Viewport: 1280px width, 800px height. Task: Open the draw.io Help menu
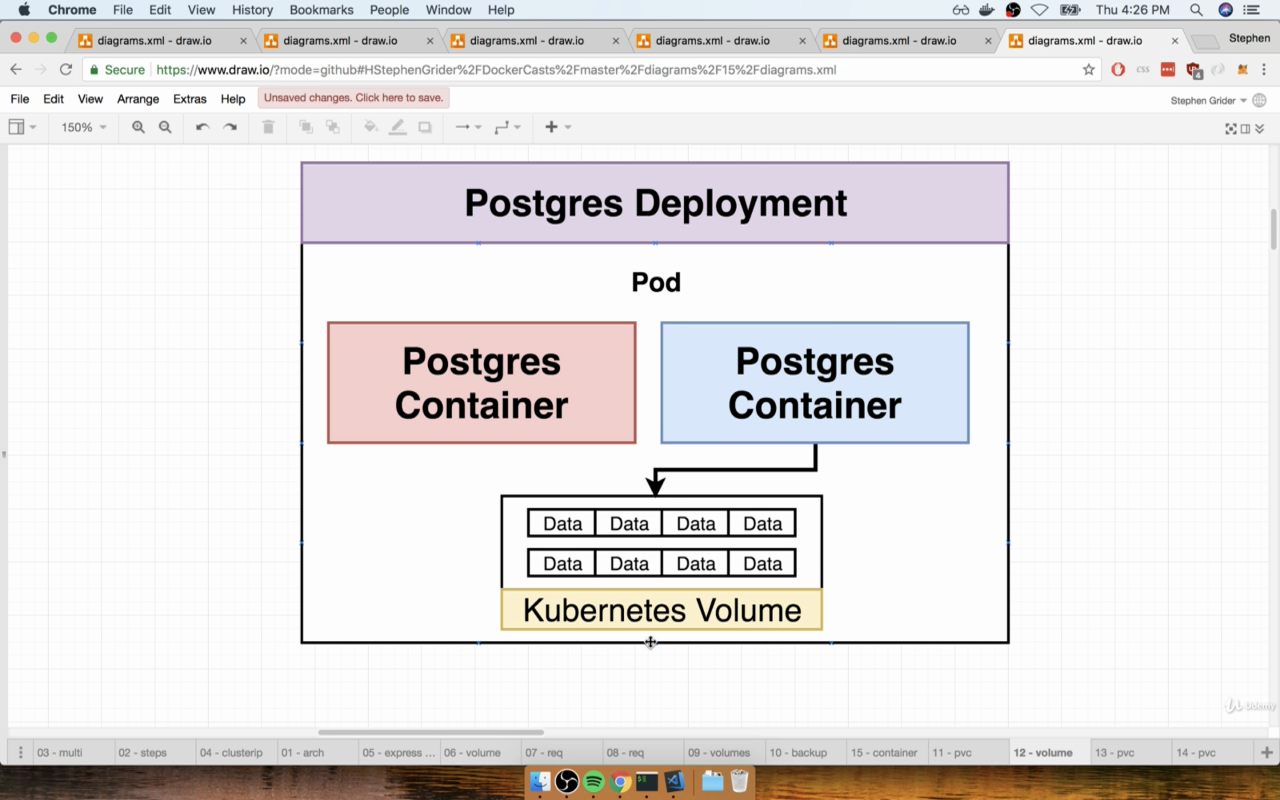click(x=233, y=99)
